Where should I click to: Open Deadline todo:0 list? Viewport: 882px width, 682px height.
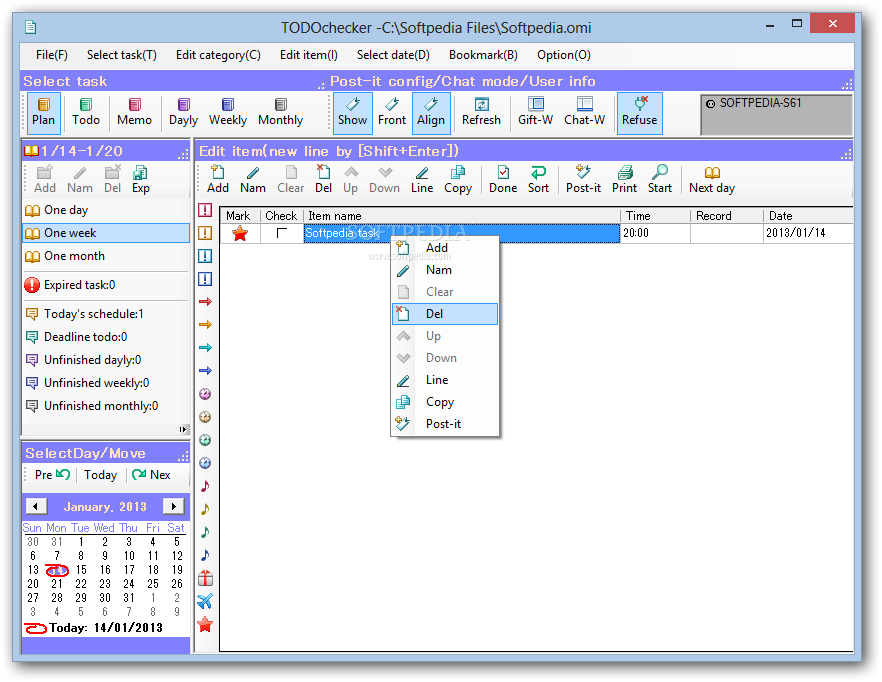pos(106,336)
